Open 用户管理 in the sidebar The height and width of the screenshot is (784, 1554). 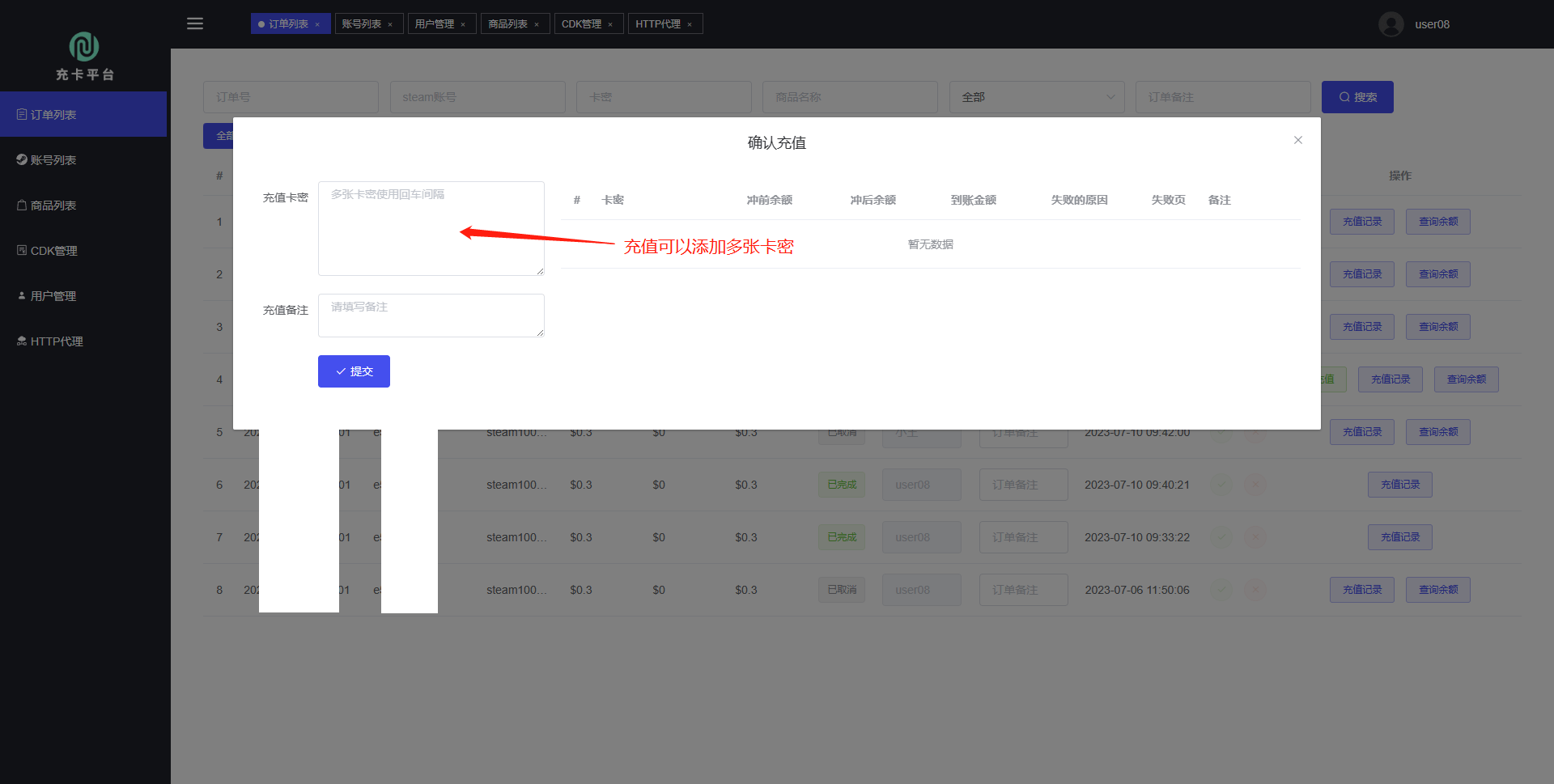[83, 295]
